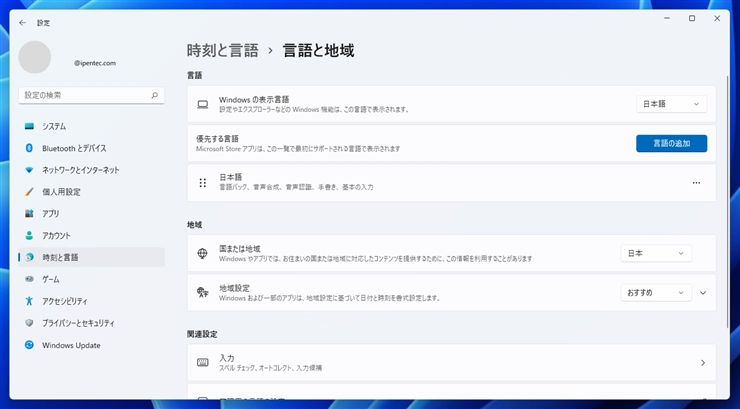Open Windows の表示言語 dropdown 日本語
This screenshot has height=409, width=740.
672,104
